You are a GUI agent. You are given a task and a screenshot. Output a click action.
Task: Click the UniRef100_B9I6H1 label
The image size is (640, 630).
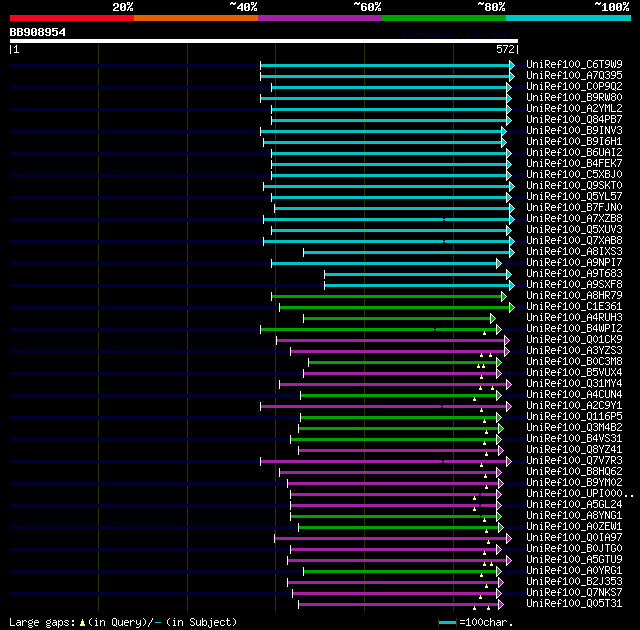coord(574,142)
